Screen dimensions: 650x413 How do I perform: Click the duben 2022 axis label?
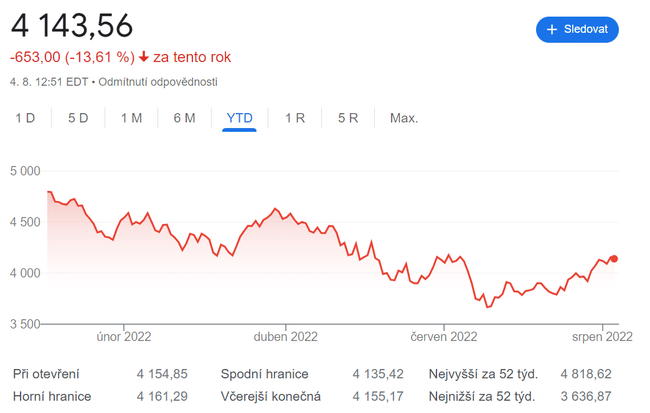(x=285, y=337)
